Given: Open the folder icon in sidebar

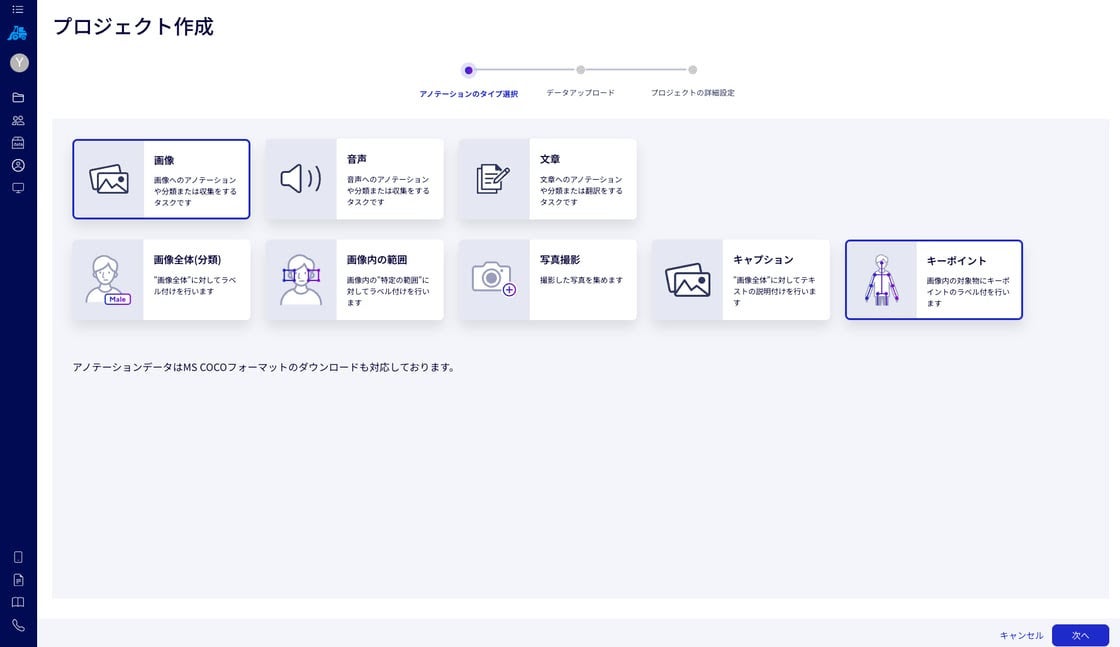Looking at the screenshot, I should pyautogui.click(x=19, y=97).
